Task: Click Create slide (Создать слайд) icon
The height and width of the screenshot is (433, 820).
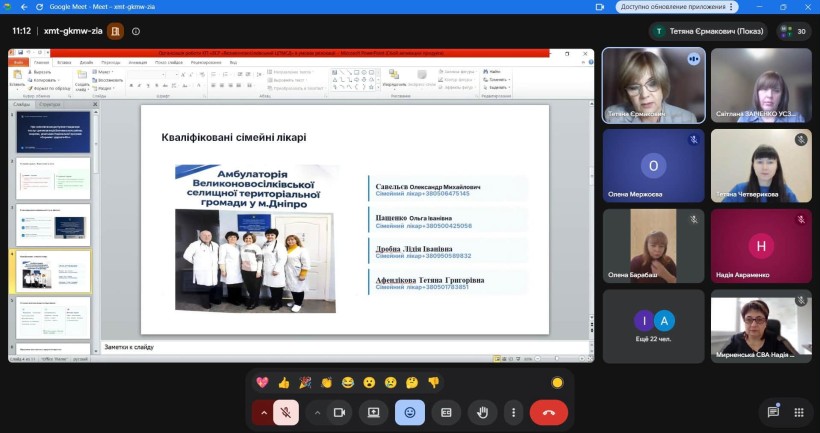Action: click(x=82, y=81)
